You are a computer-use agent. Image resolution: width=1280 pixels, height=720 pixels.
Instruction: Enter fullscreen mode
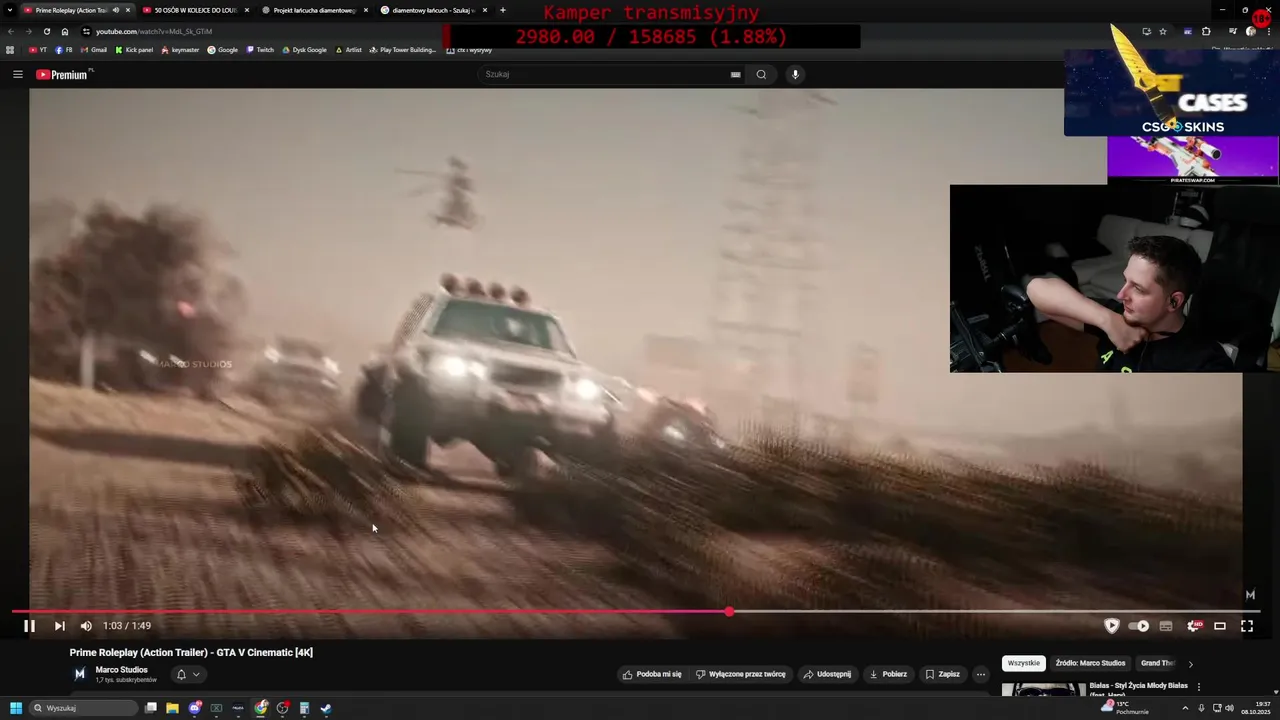coord(1247,626)
